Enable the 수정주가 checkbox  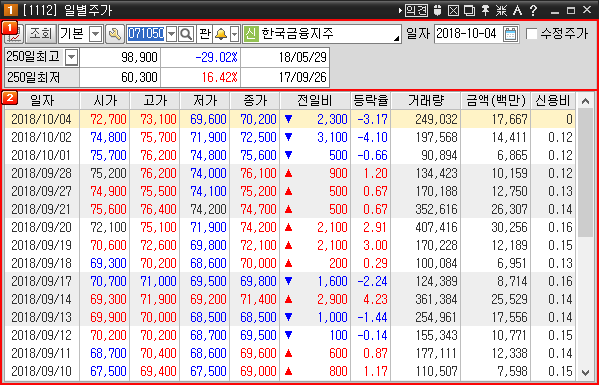tap(531, 34)
